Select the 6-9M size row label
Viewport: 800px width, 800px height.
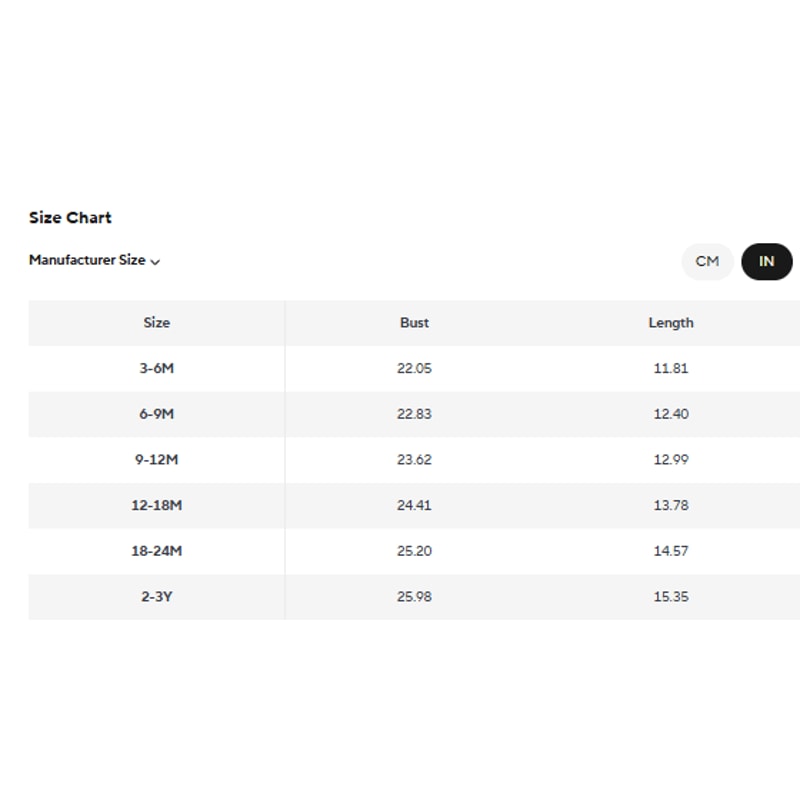[x=157, y=414]
